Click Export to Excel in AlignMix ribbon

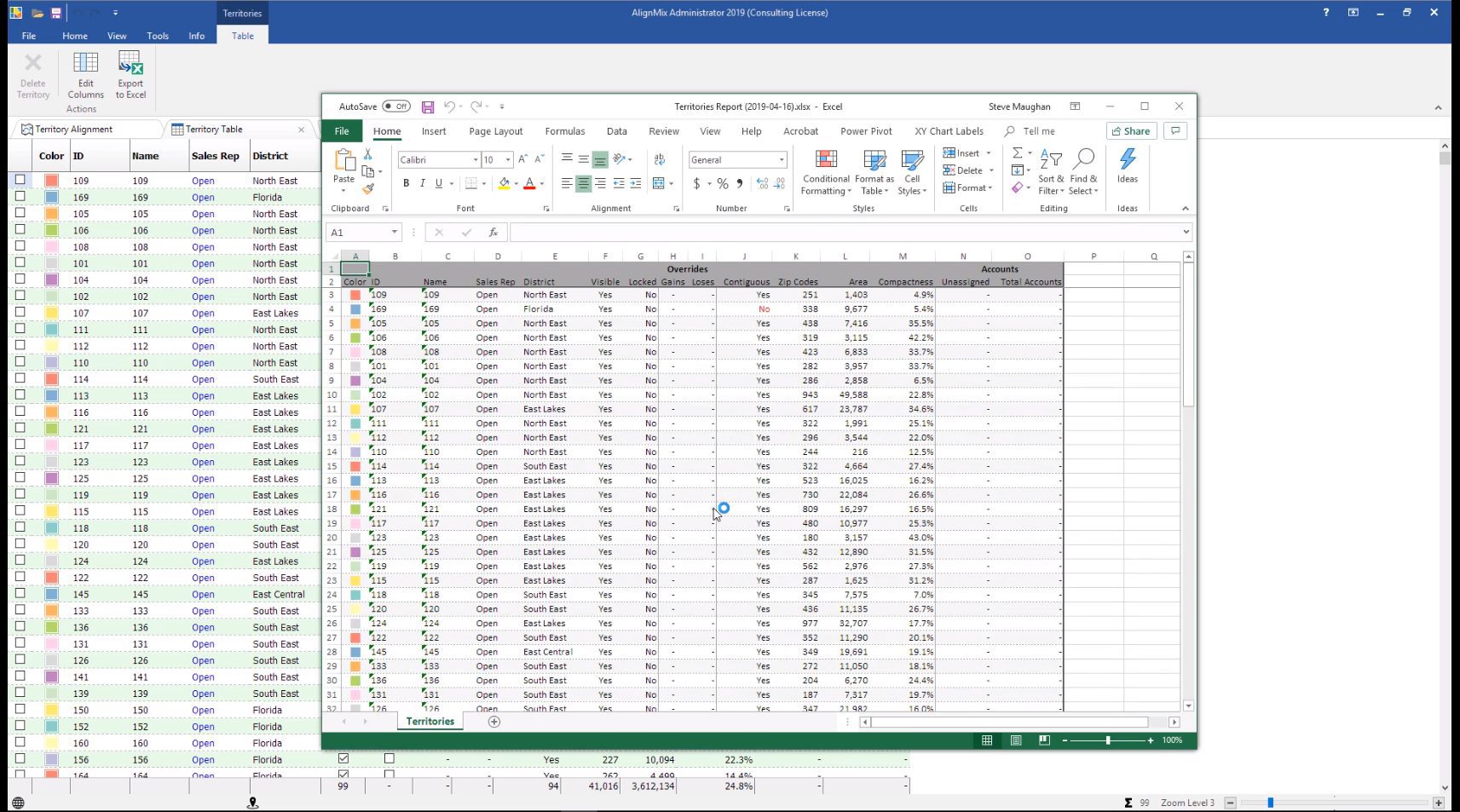pyautogui.click(x=130, y=75)
